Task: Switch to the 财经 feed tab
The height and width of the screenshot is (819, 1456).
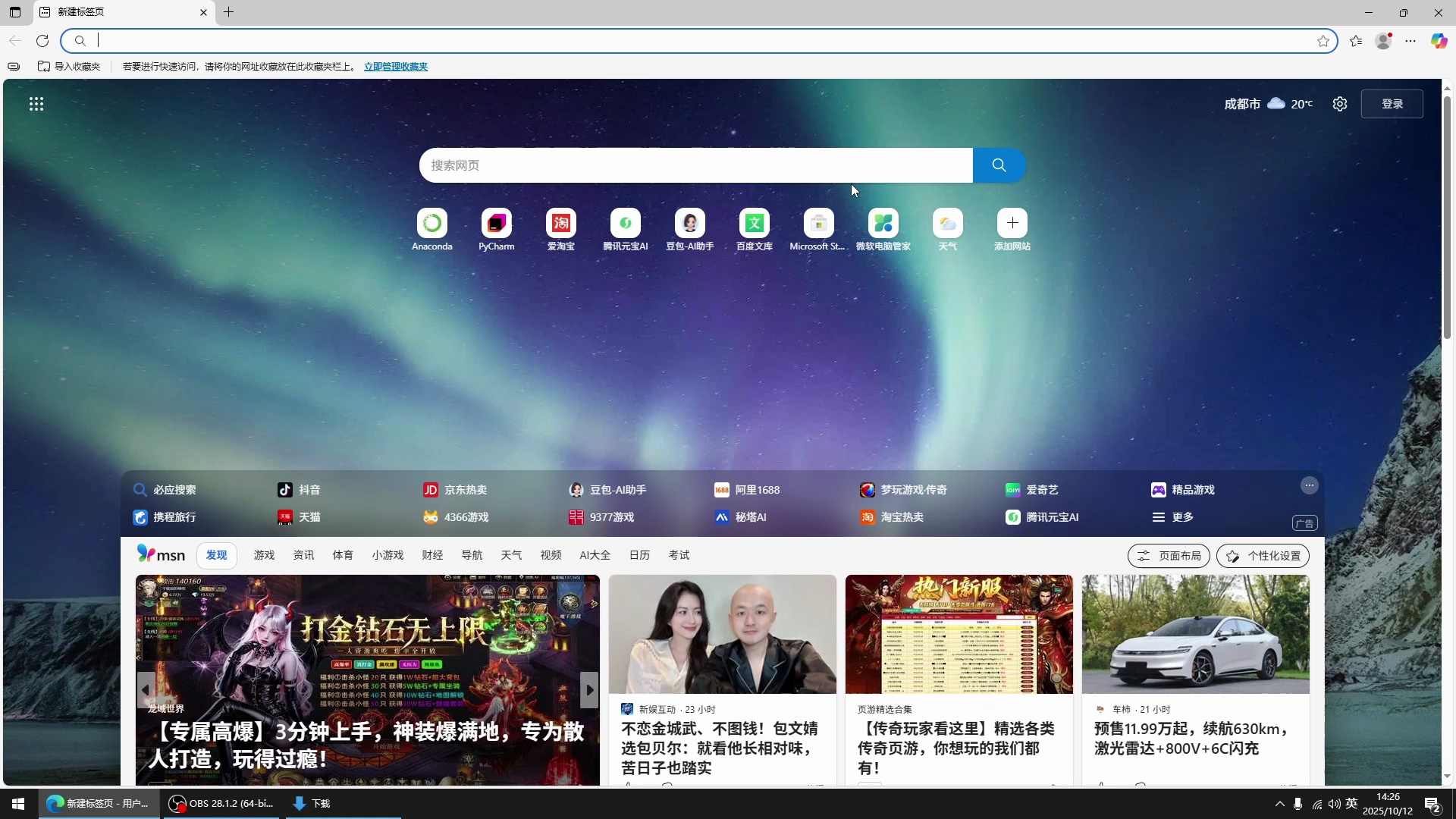Action: click(x=432, y=555)
